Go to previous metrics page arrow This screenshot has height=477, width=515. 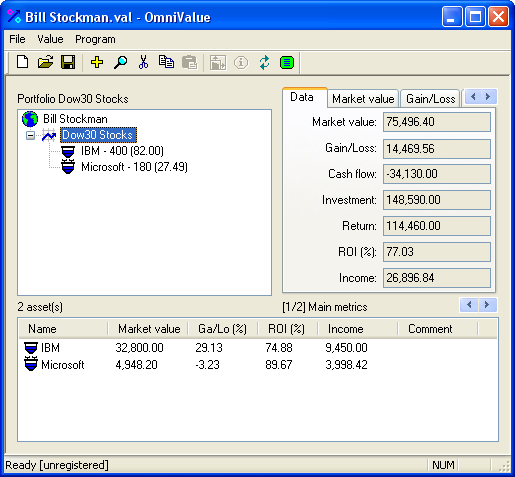pyautogui.click(x=469, y=305)
